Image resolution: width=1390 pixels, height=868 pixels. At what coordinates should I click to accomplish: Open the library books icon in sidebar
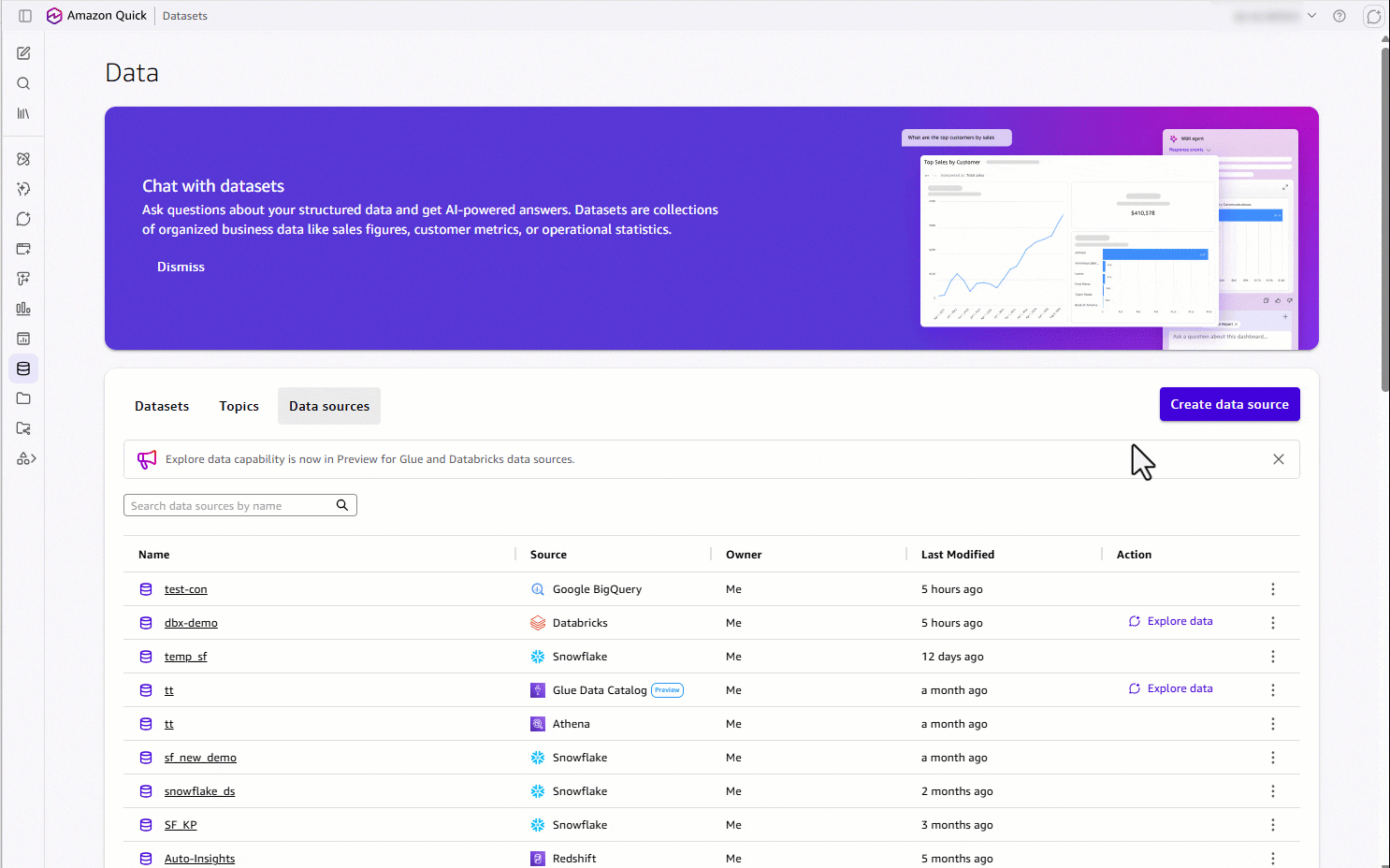point(23,113)
